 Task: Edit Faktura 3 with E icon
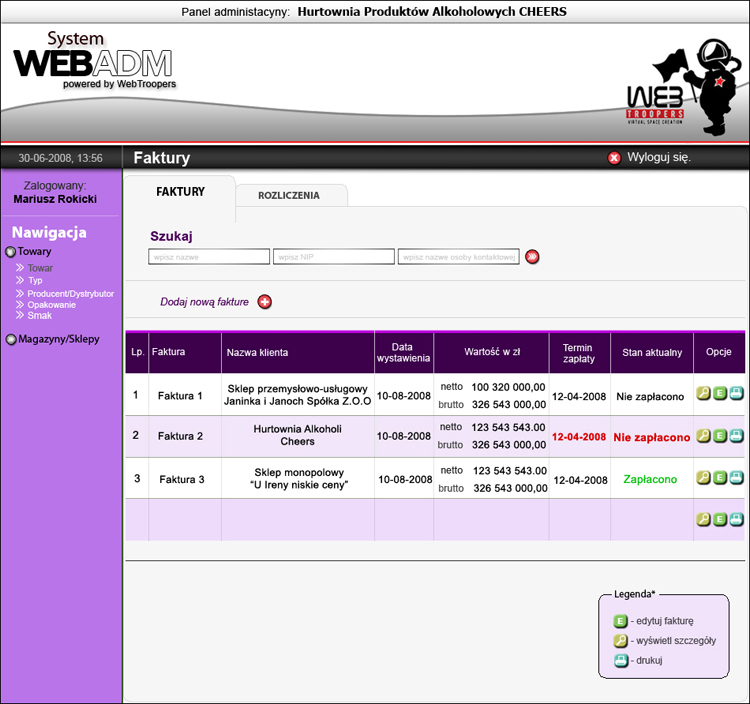(x=719, y=478)
